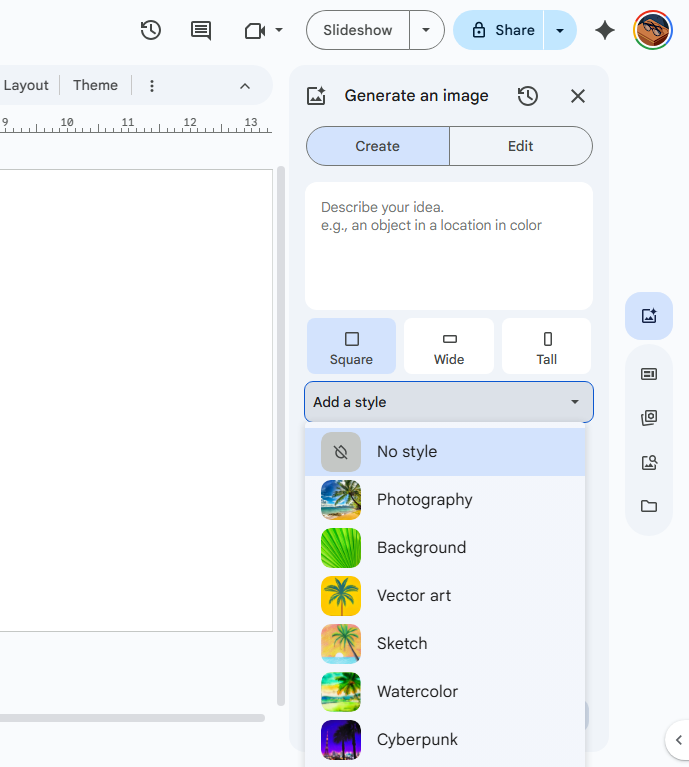The image size is (689, 767).
Task: Open the Gemini sparkle icon
Action: [x=605, y=30]
